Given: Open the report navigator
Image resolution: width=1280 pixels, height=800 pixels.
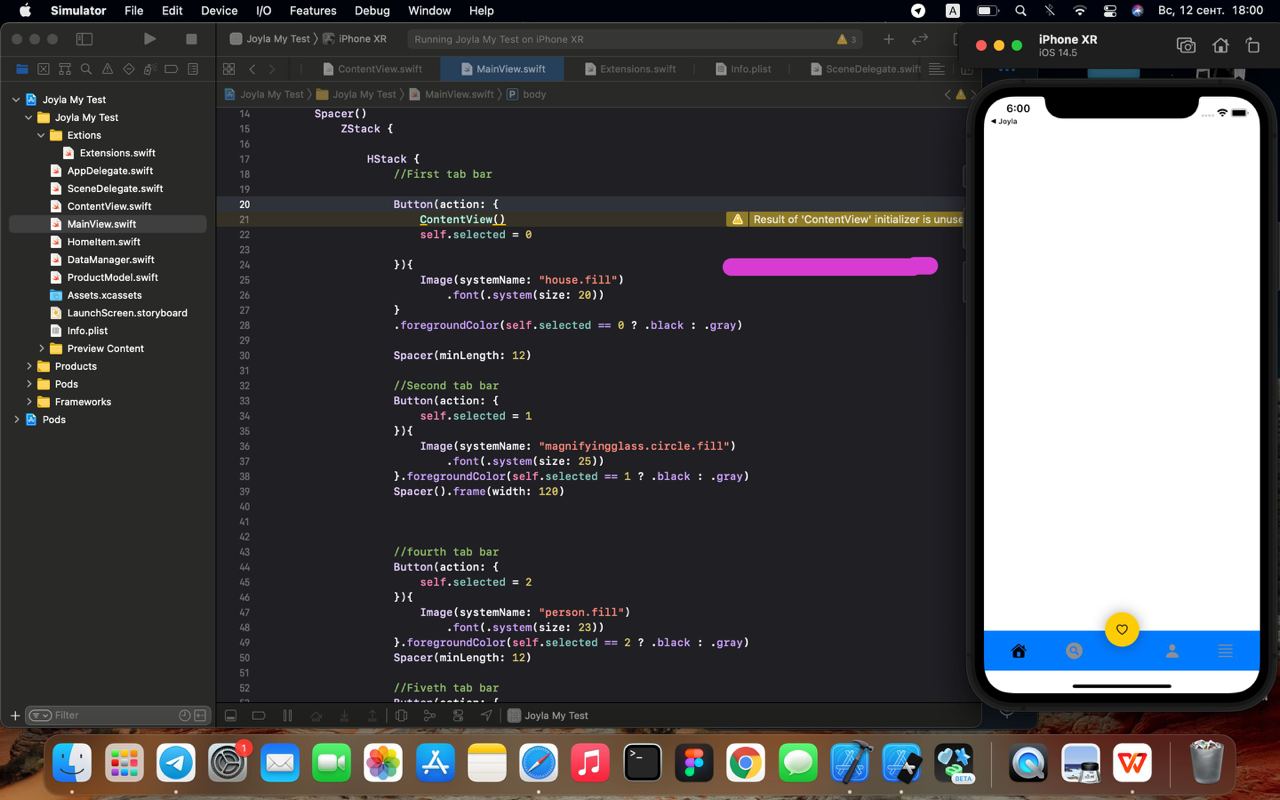Looking at the screenshot, I should [x=192, y=69].
